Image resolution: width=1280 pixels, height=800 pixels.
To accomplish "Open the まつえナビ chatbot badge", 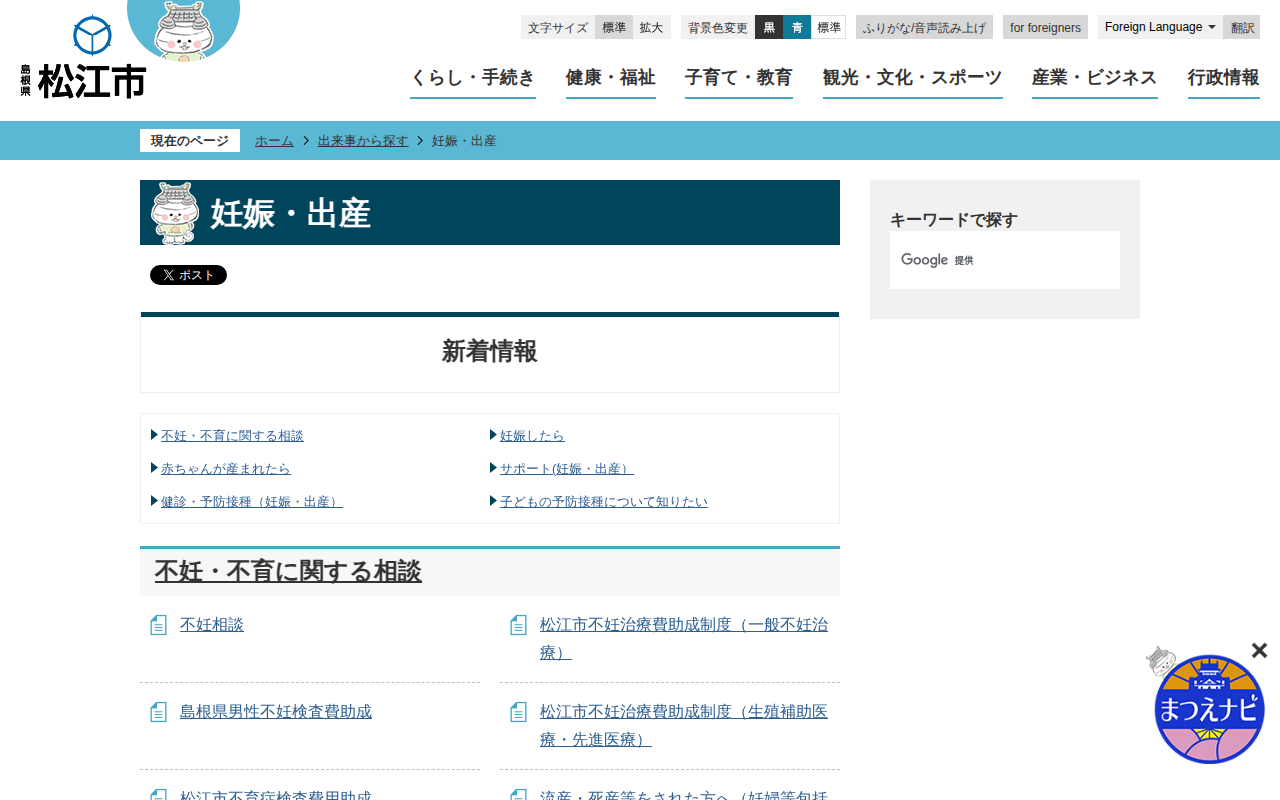I will [1209, 709].
